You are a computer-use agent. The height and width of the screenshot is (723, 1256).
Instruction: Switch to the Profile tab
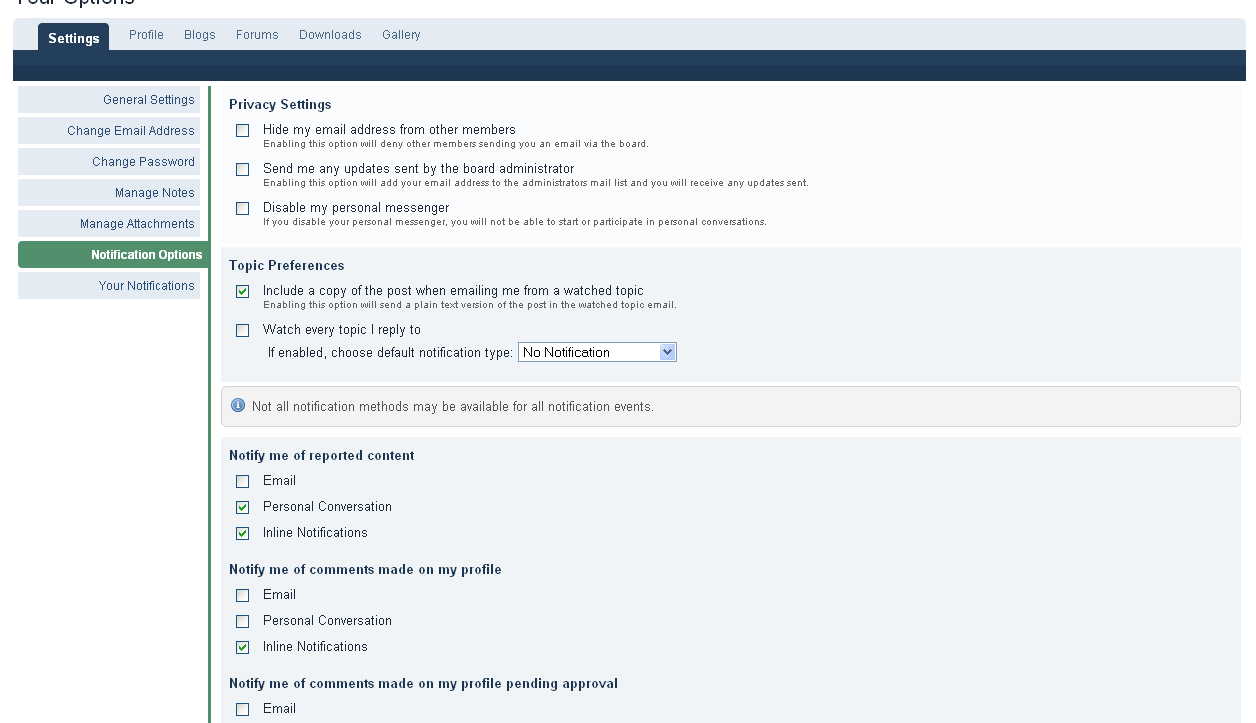click(x=146, y=35)
